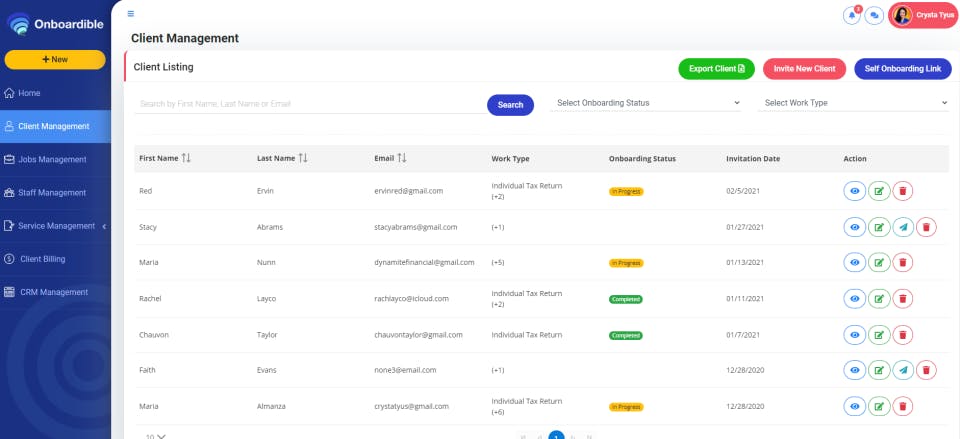The image size is (960, 439).
Task: Sort table by Last Name
Action: point(302,159)
